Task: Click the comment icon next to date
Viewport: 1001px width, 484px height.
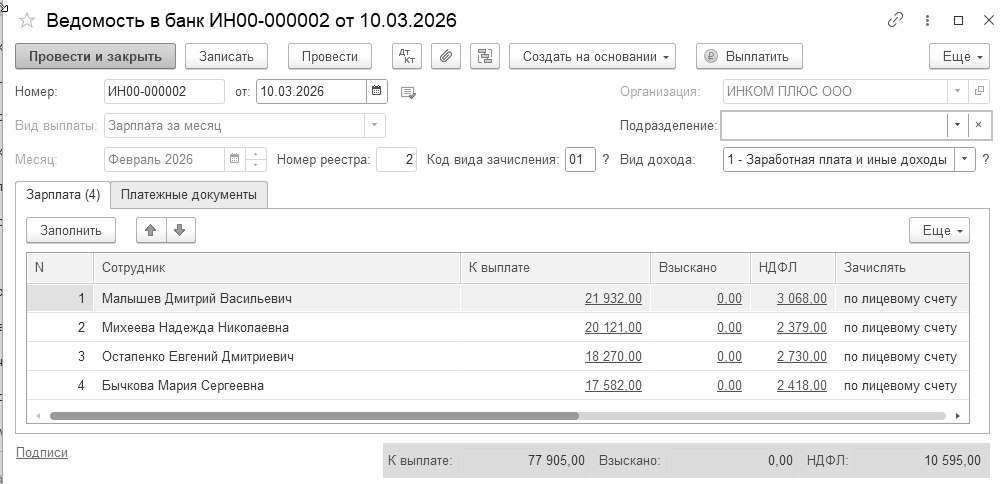Action: point(408,93)
